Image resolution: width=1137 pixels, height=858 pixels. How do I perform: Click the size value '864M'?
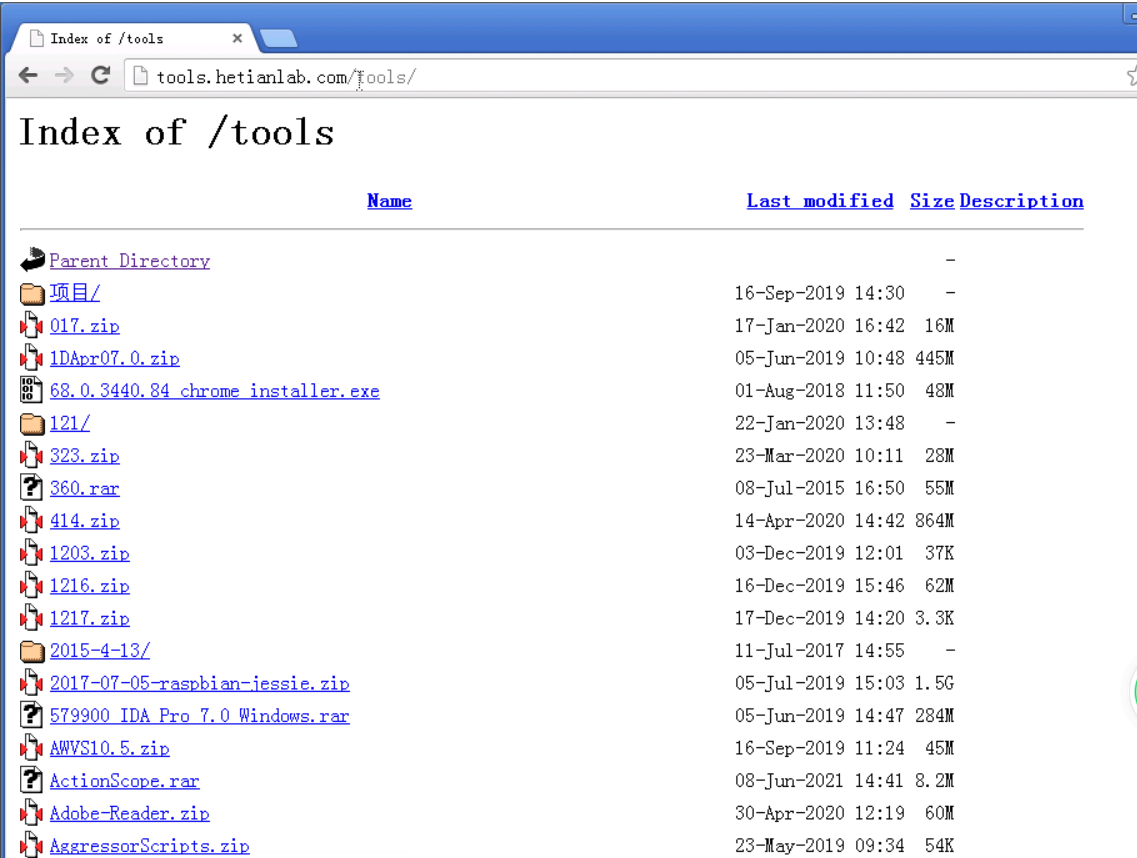coord(935,521)
